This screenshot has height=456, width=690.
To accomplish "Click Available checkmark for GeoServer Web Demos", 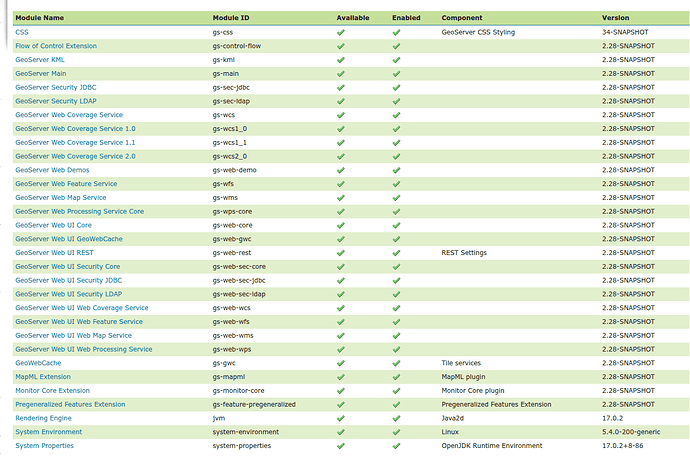I will (x=341, y=170).
